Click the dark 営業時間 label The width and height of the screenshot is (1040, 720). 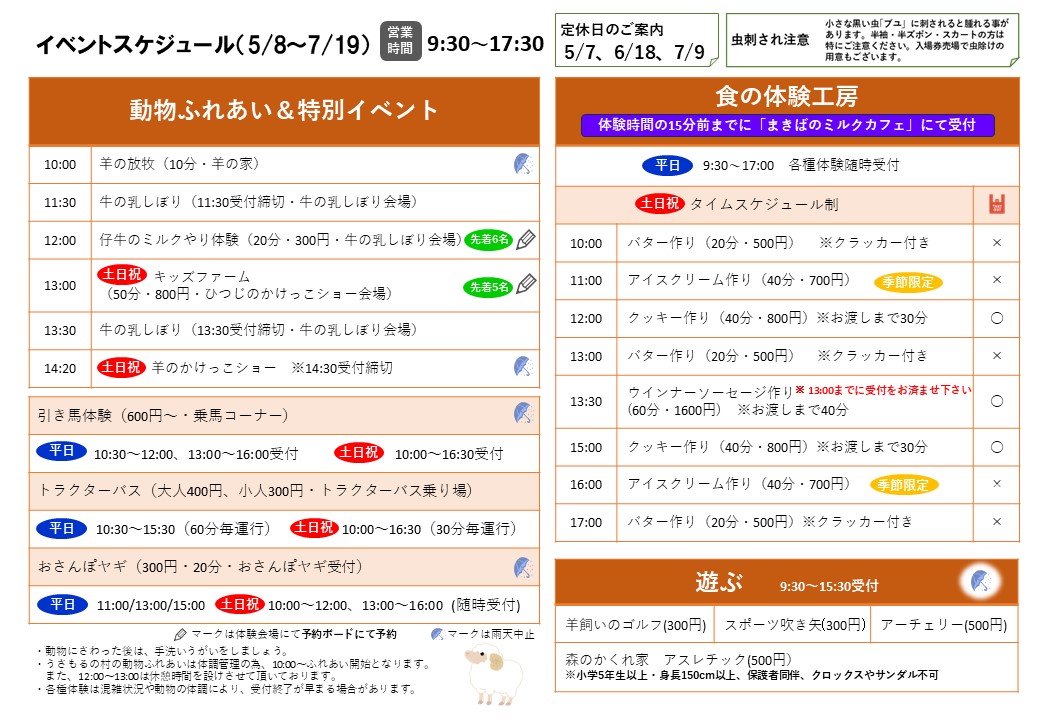point(401,42)
